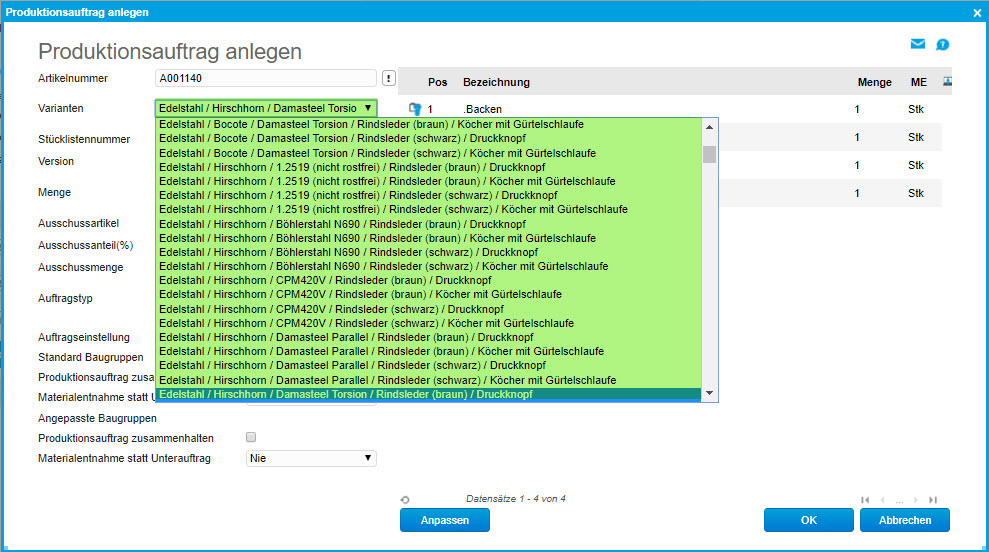Click into the Artikelnummer input field
The width and height of the screenshot is (989, 552).
(265, 78)
